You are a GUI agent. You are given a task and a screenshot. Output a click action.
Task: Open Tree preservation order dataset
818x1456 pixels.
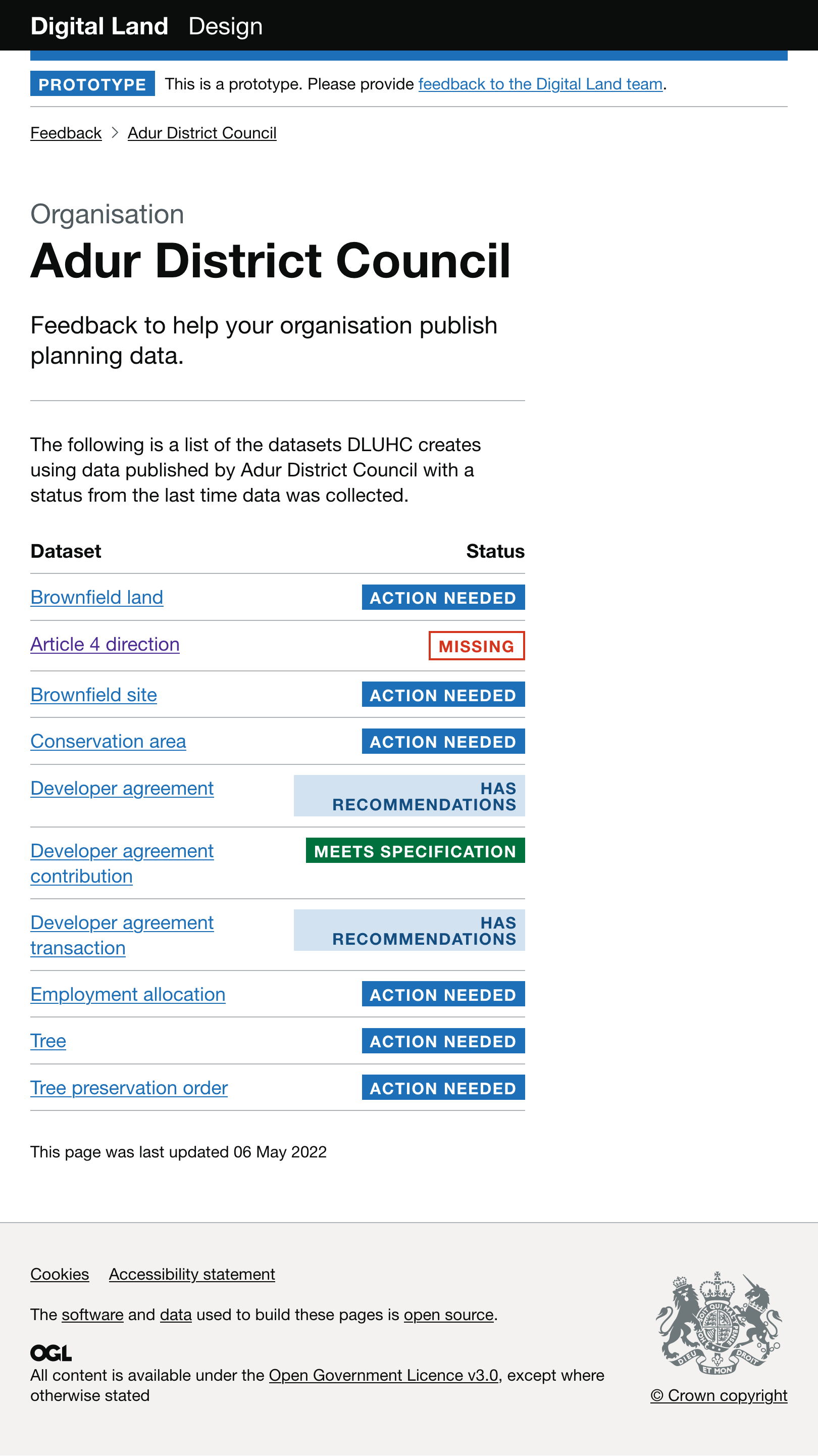click(x=129, y=1088)
